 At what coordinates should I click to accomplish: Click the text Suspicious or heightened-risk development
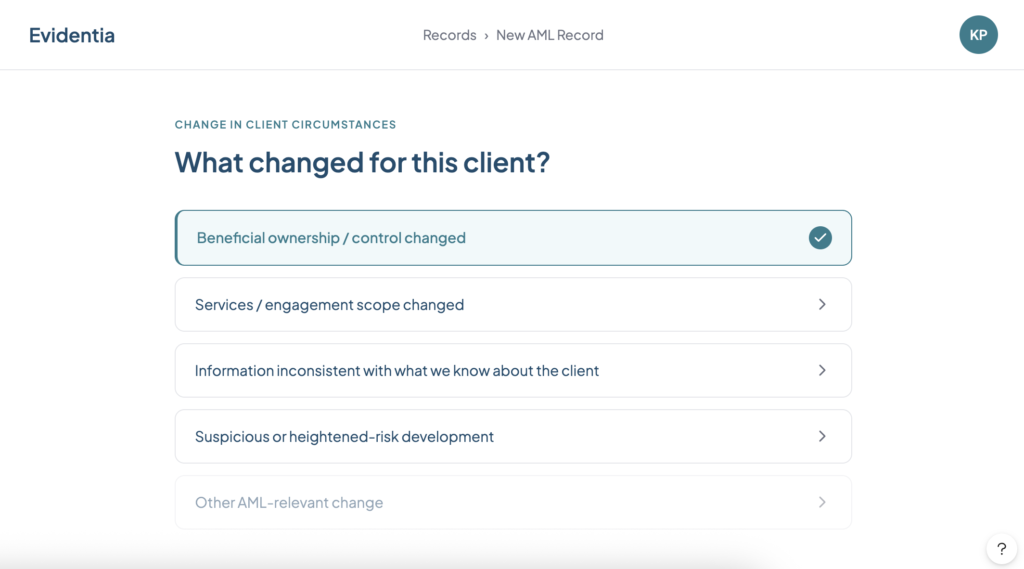click(x=344, y=436)
